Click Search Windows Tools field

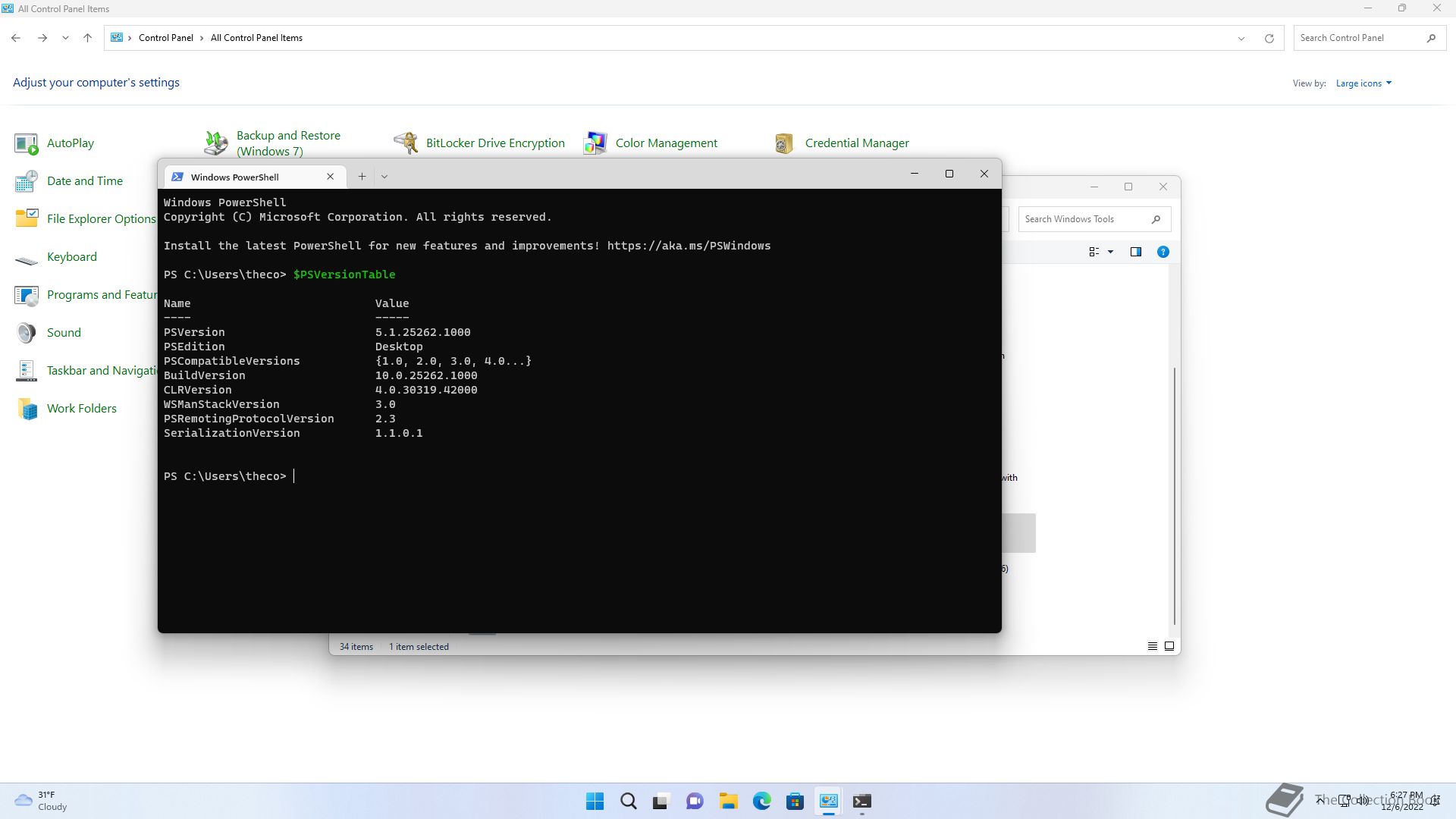(1094, 219)
